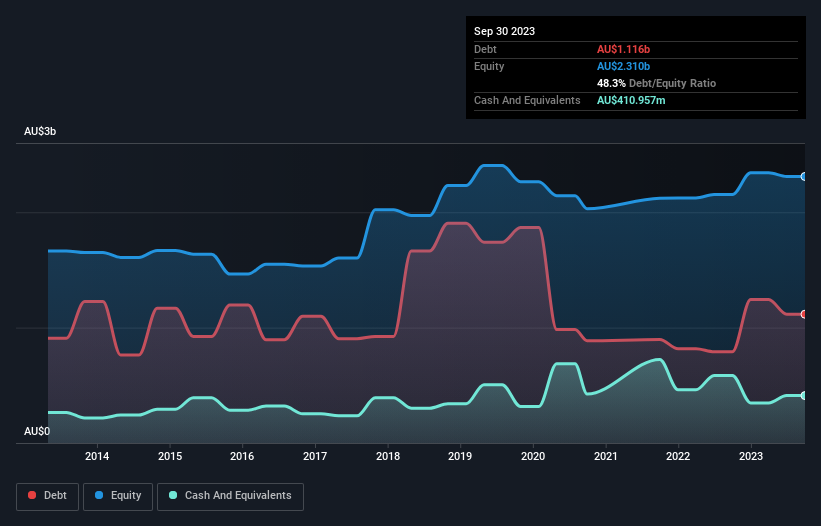Click the Sep 30 2023 tooltip date
Screen dimensions: 821x526
pyautogui.click(x=504, y=31)
